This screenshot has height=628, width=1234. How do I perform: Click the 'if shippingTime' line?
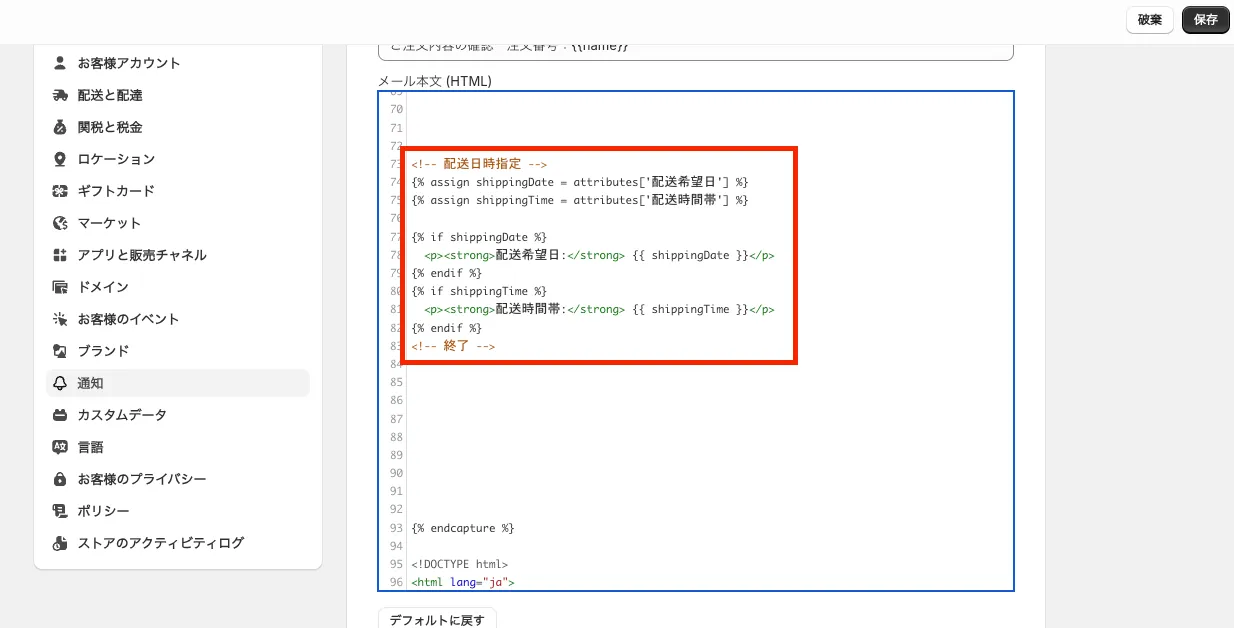pos(479,291)
